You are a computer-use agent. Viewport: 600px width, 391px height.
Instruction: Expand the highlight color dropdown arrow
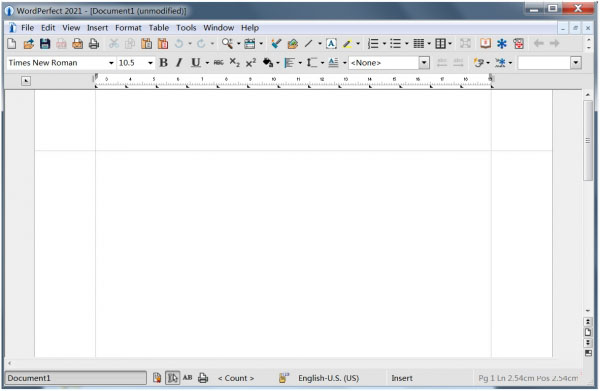click(x=358, y=44)
